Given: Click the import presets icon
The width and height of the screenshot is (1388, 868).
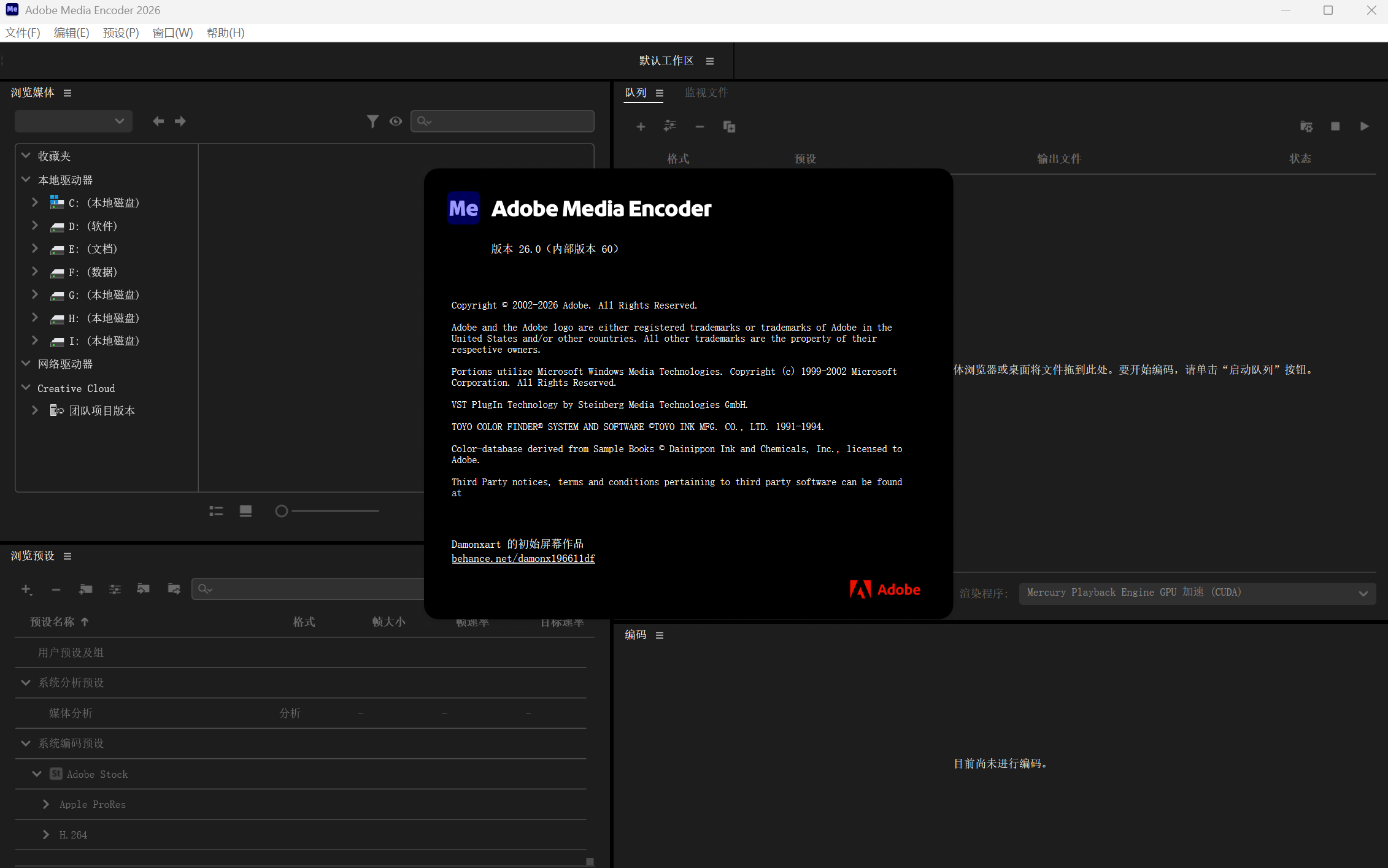Looking at the screenshot, I should [144, 589].
